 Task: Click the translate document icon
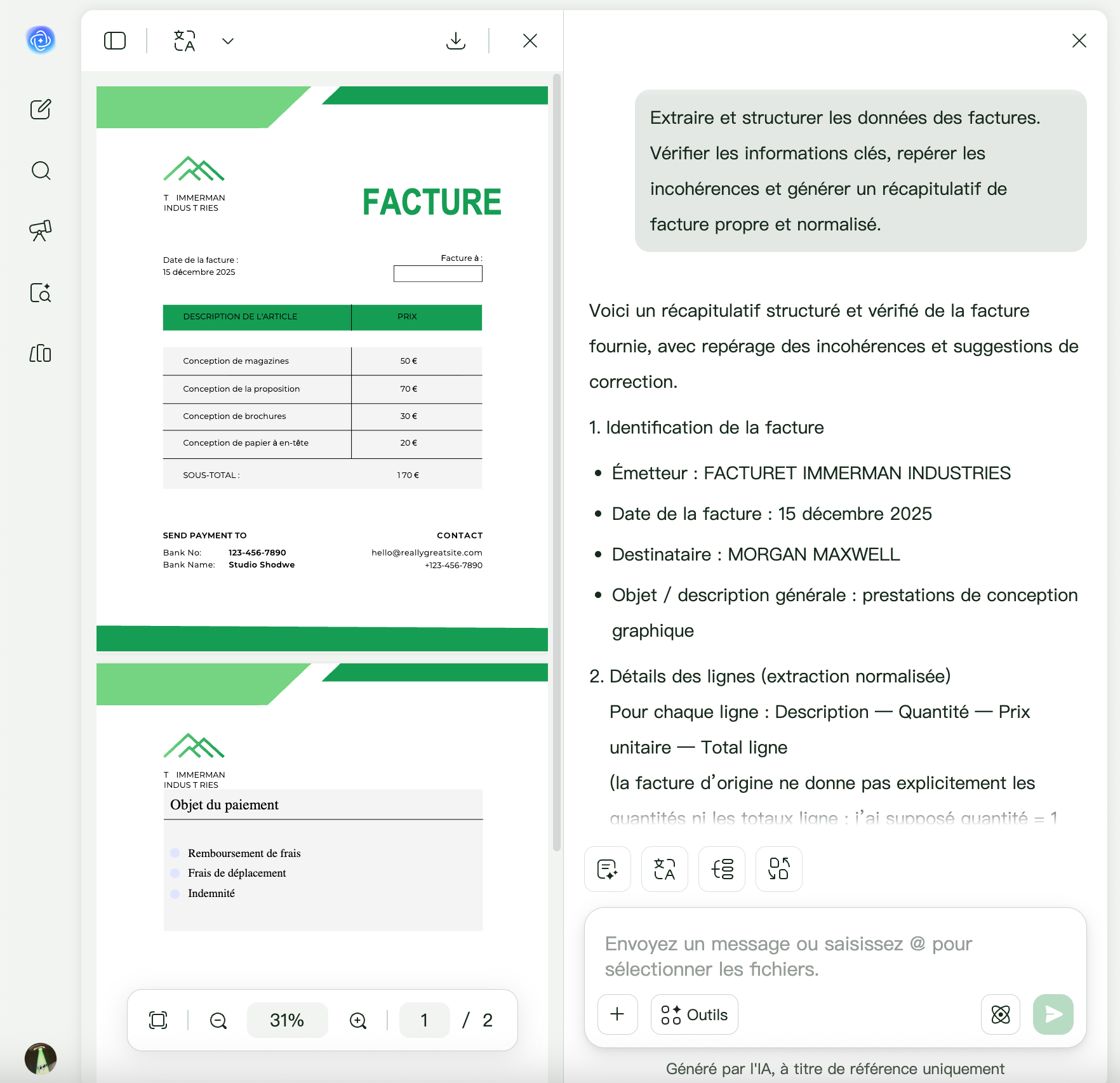click(185, 41)
